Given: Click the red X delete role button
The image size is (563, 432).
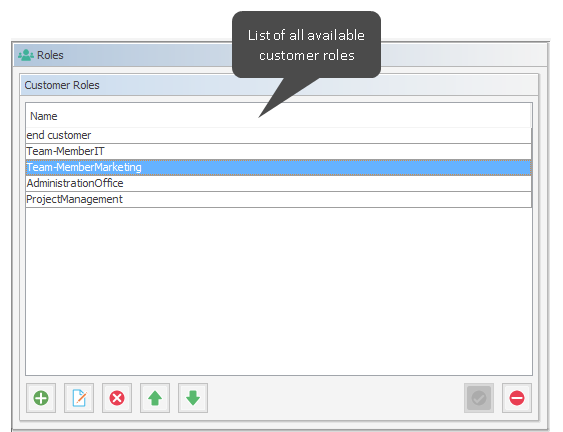Looking at the screenshot, I should (x=117, y=398).
